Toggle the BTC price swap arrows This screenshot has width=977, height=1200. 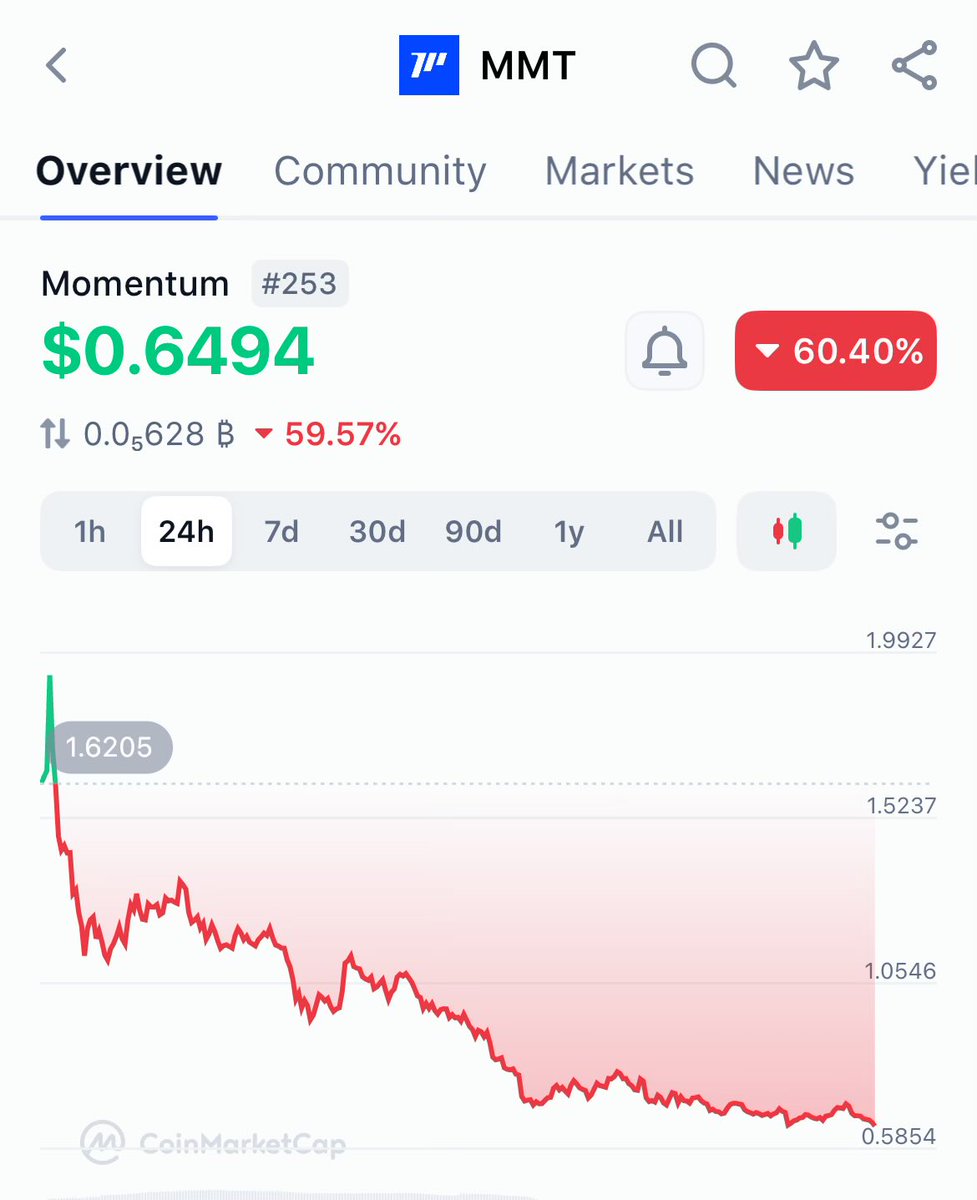pos(55,434)
